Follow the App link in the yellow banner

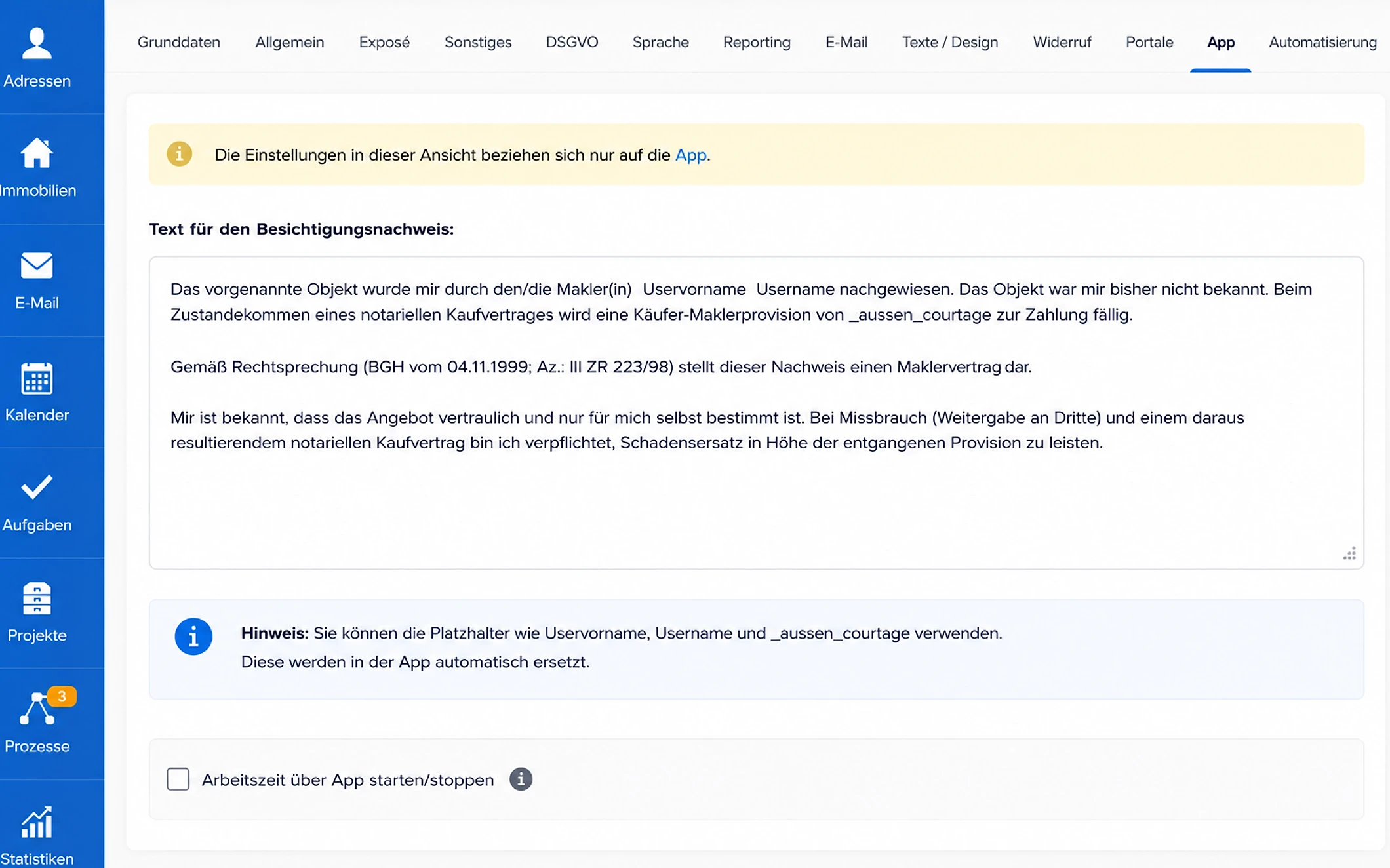[x=691, y=155]
